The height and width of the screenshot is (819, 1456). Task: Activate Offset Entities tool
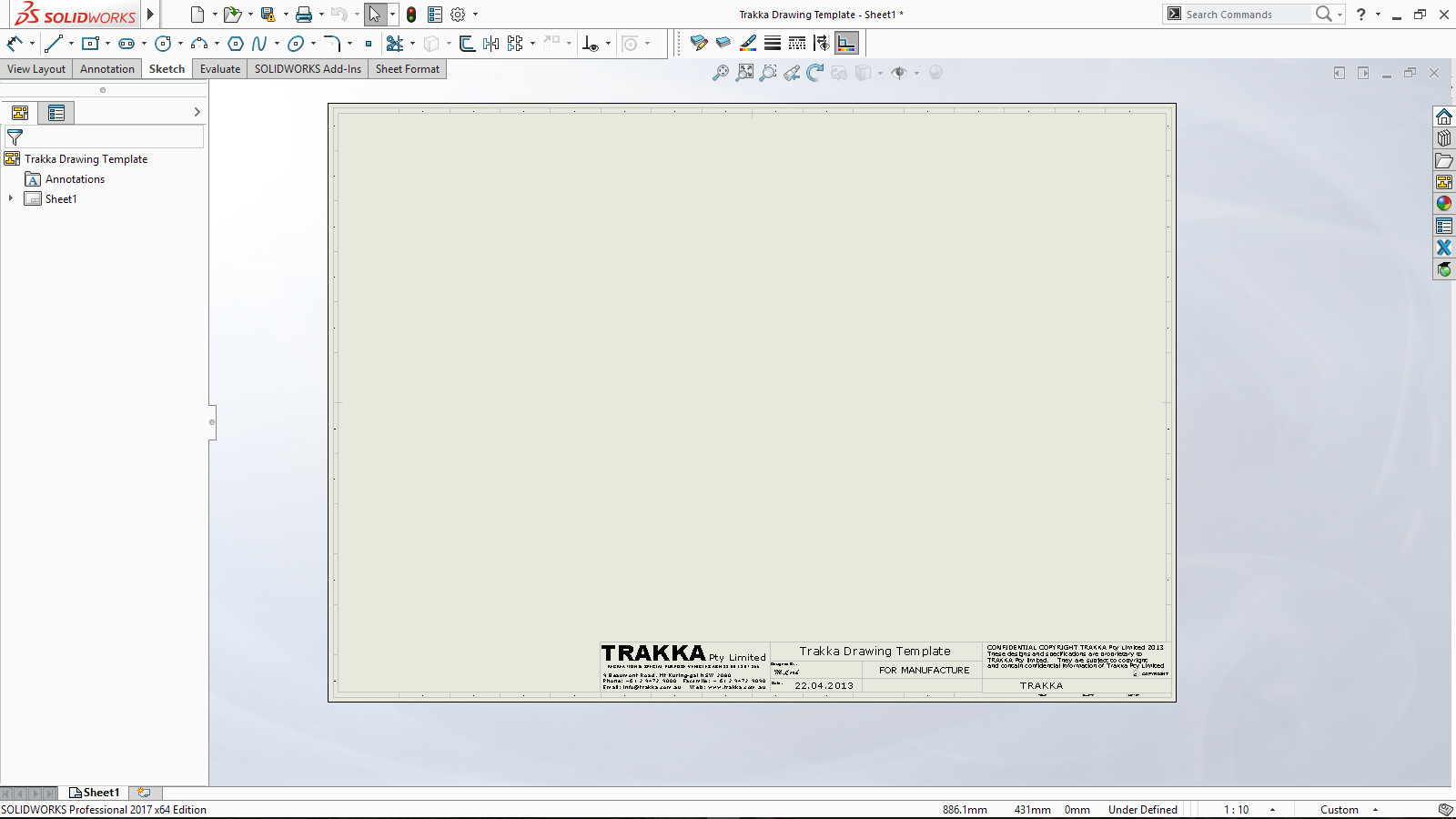pos(467,43)
